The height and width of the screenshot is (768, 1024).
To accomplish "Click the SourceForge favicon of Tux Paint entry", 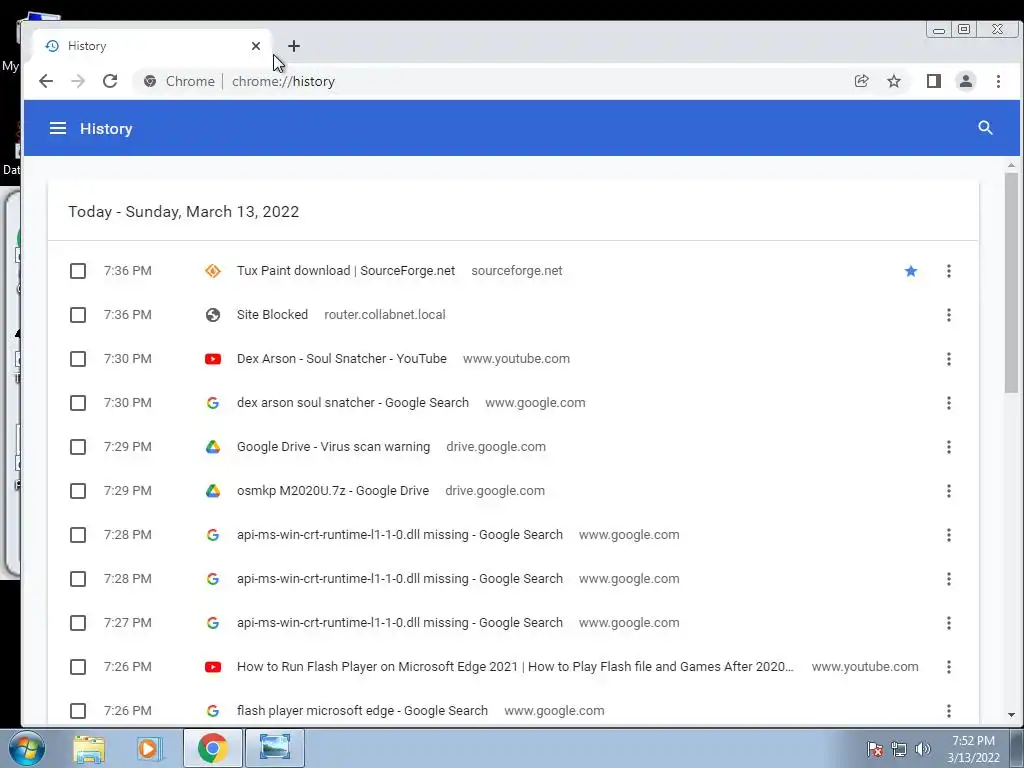I will pyautogui.click(x=213, y=271).
